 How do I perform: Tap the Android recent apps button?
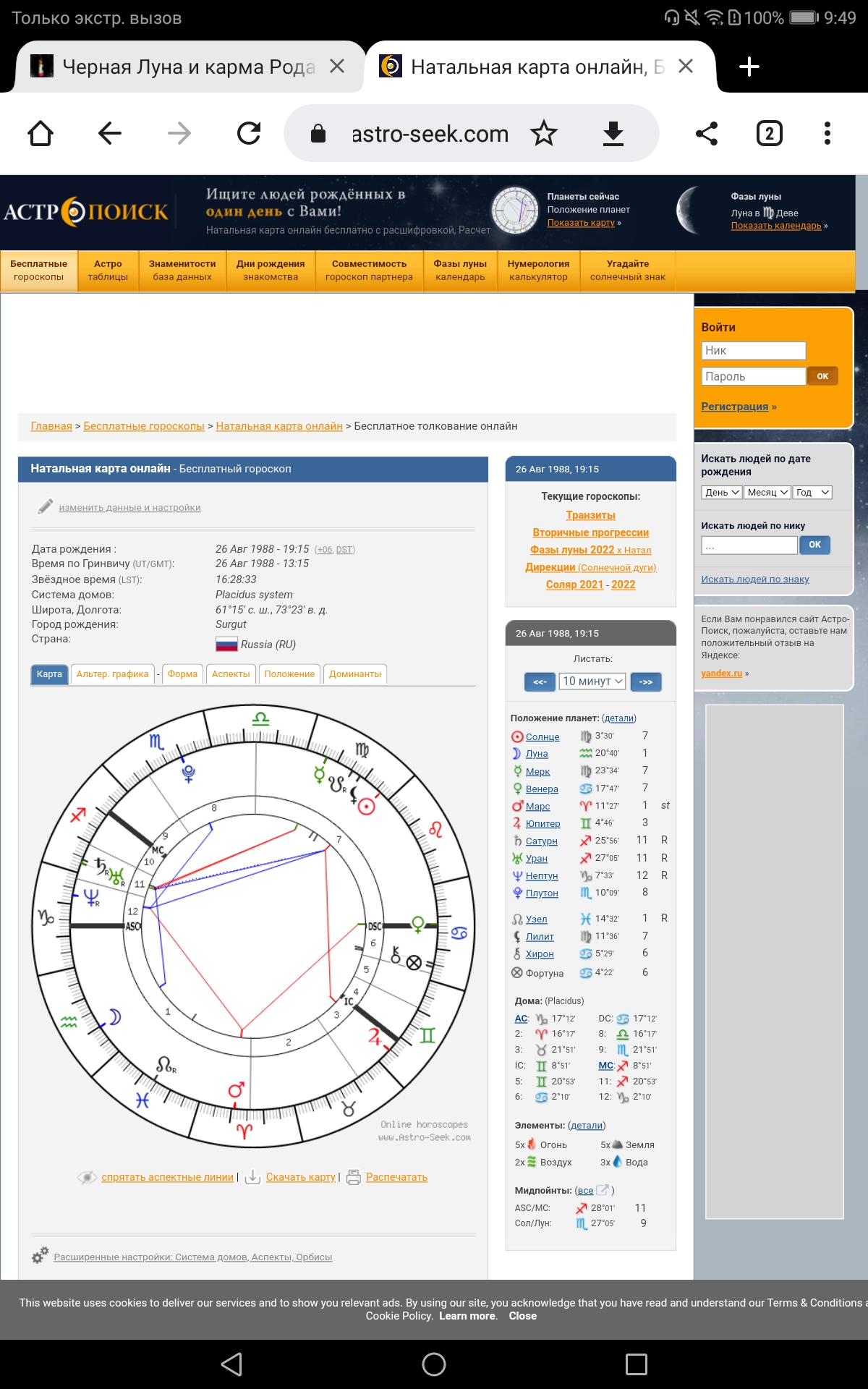click(x=637, y=1364)
